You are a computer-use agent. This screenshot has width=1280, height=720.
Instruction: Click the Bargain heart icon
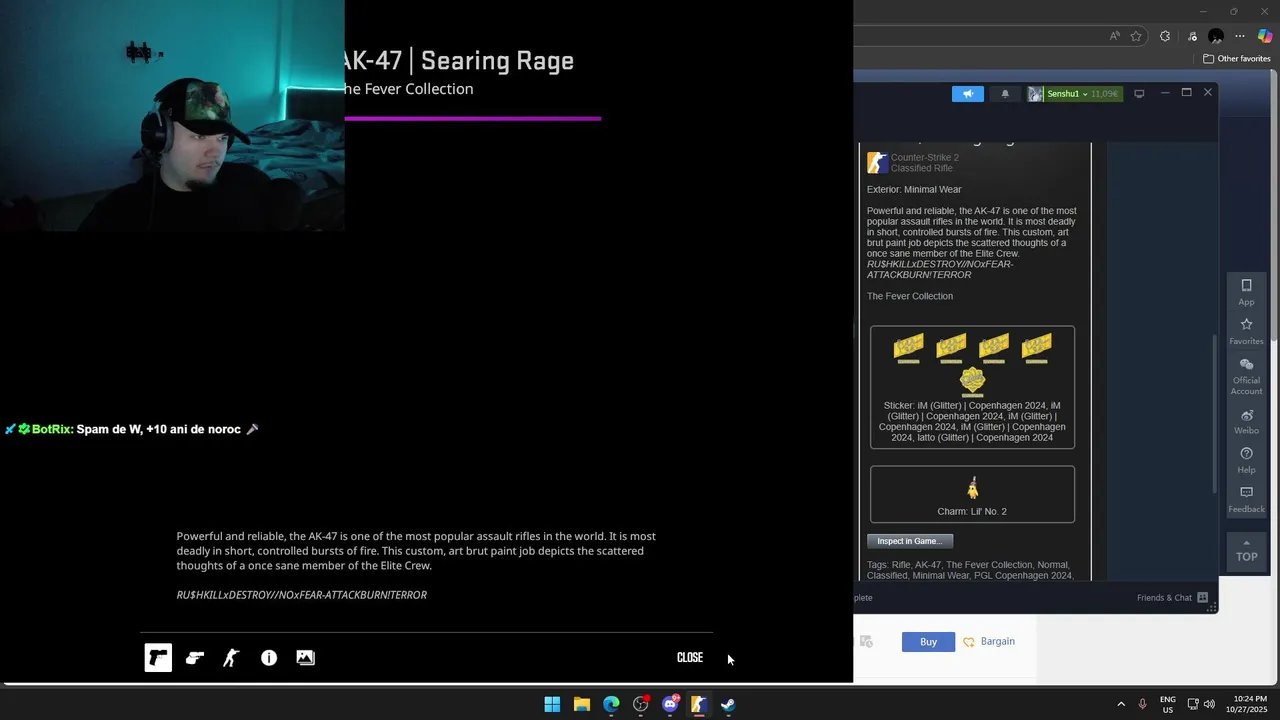click(968, 642)
